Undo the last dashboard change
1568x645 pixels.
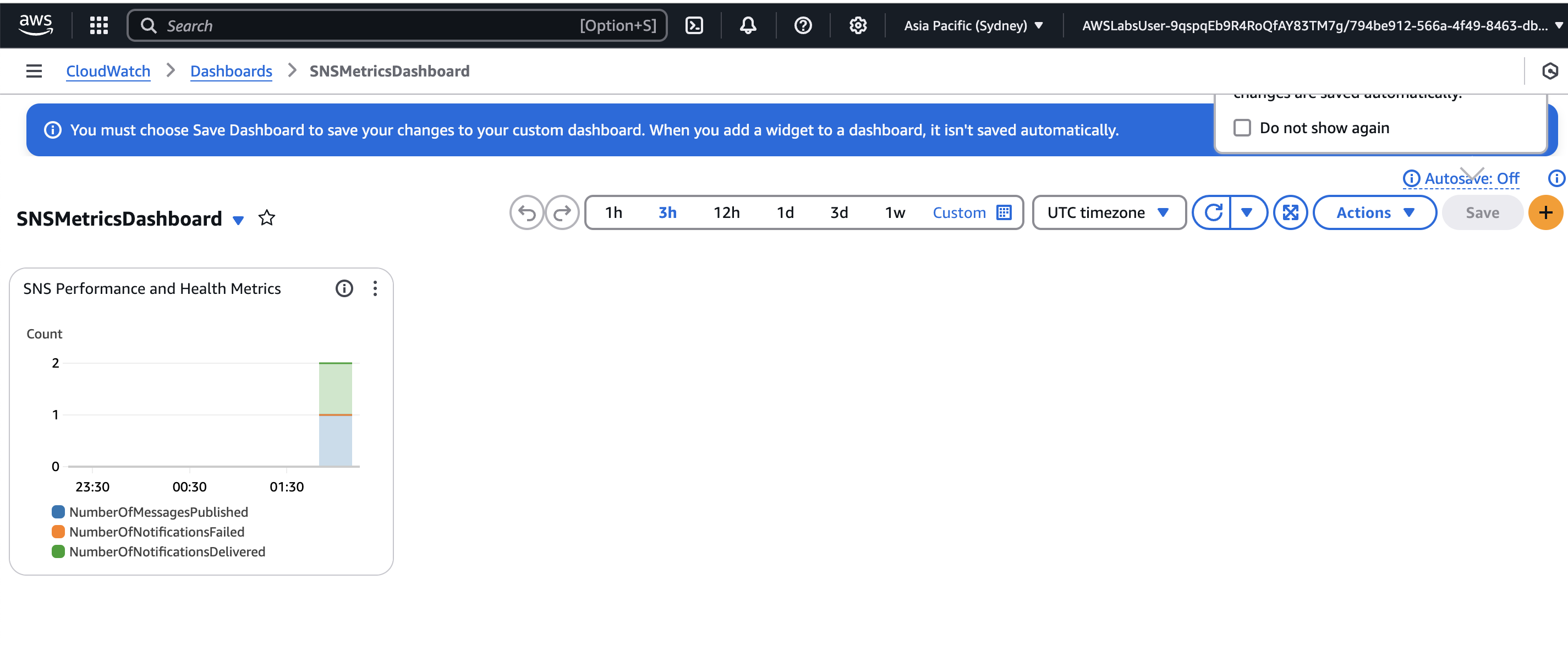pos(527,212)
